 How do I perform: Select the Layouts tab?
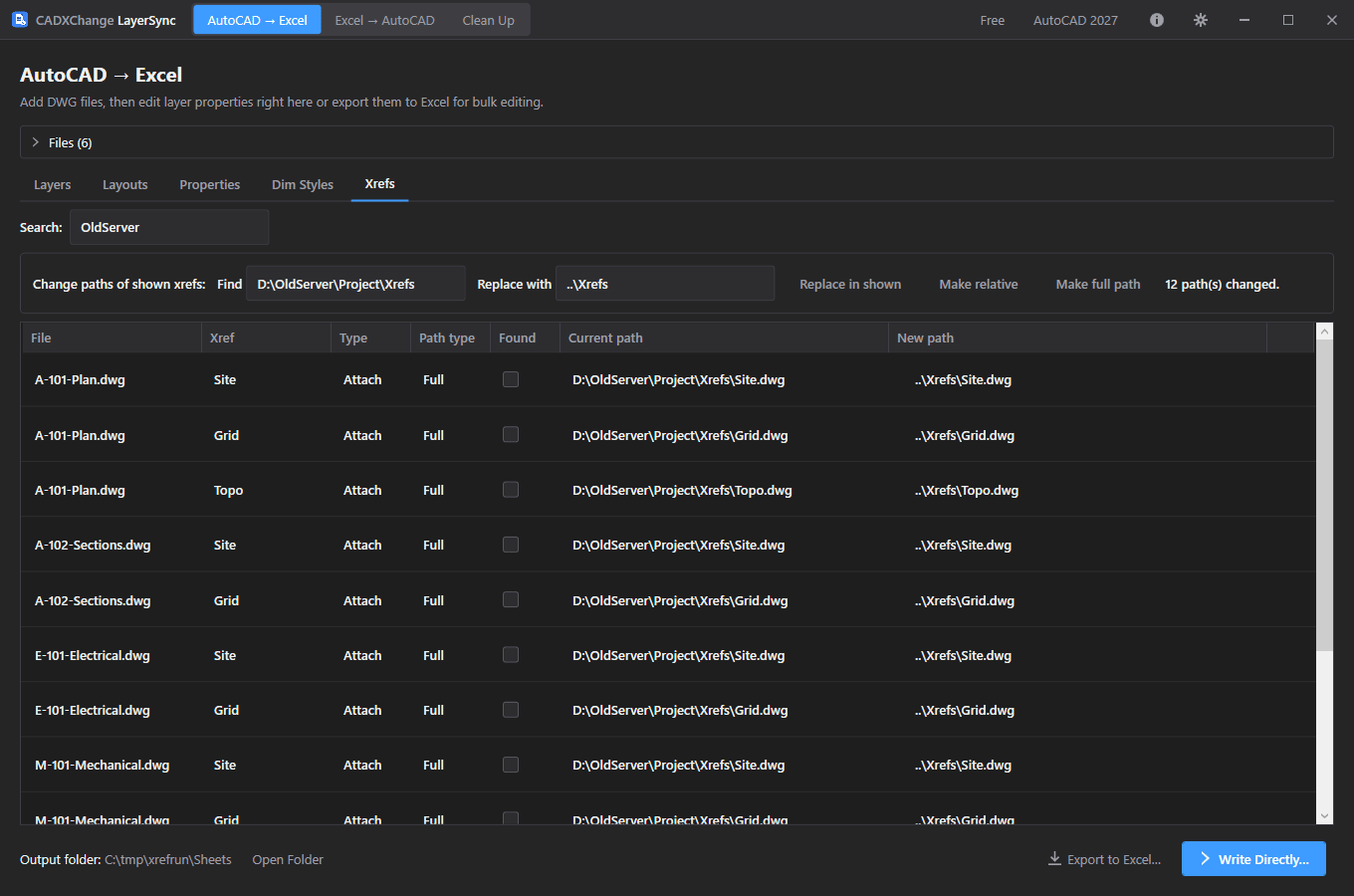coord(124,184)
